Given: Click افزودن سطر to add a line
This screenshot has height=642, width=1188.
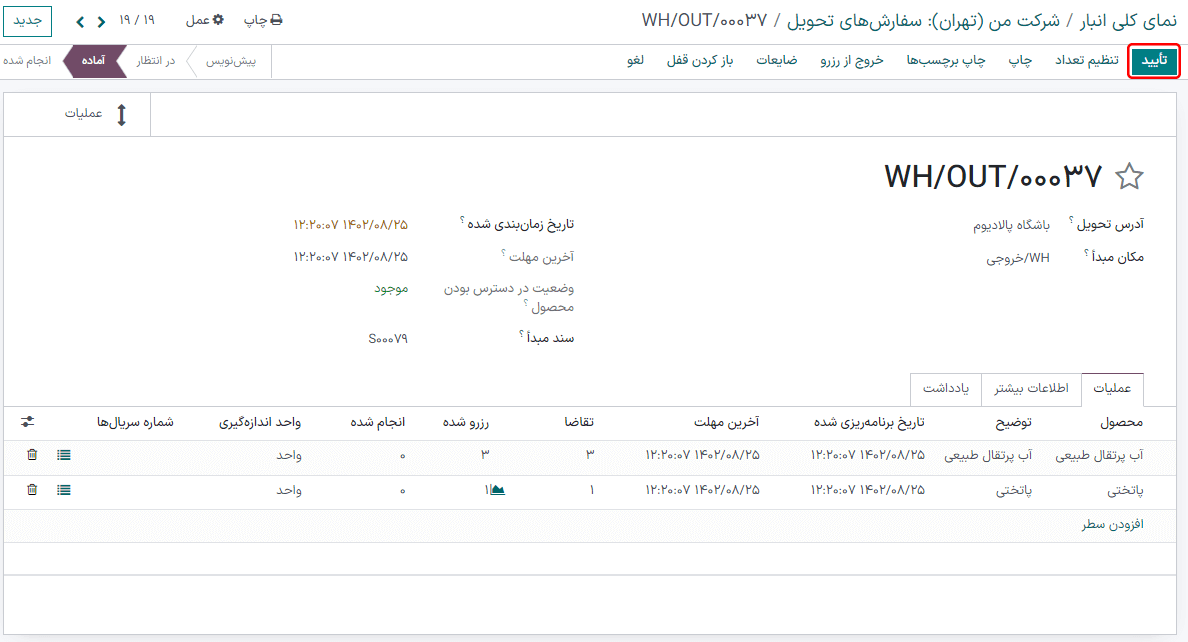Looking at the screenshot, I should [1112, 525].
